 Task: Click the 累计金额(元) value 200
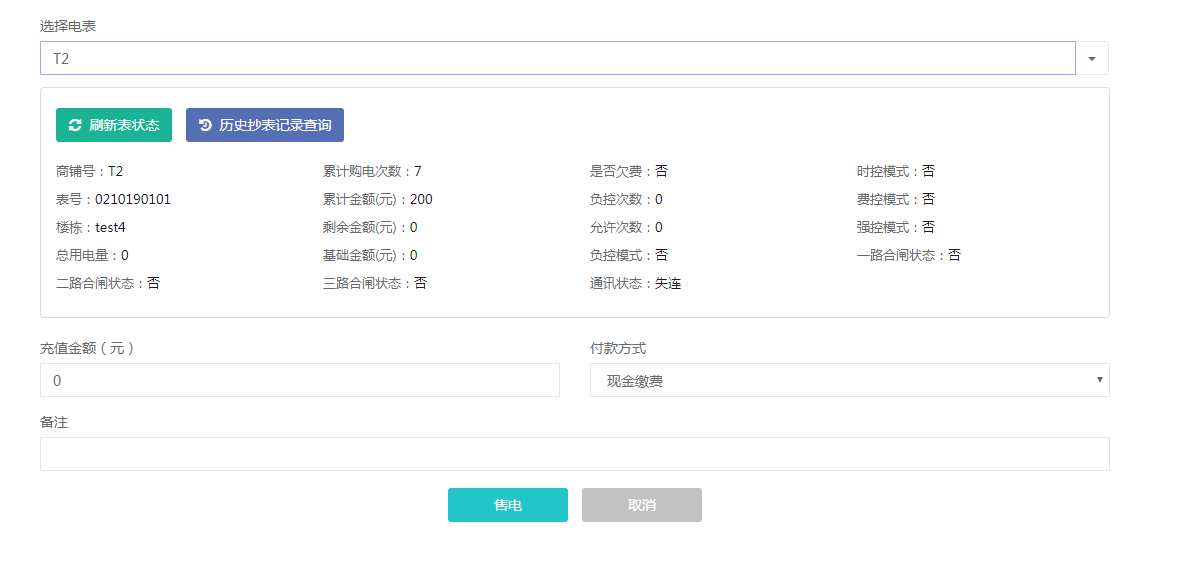pyautogui.click(x=421, y=199)
